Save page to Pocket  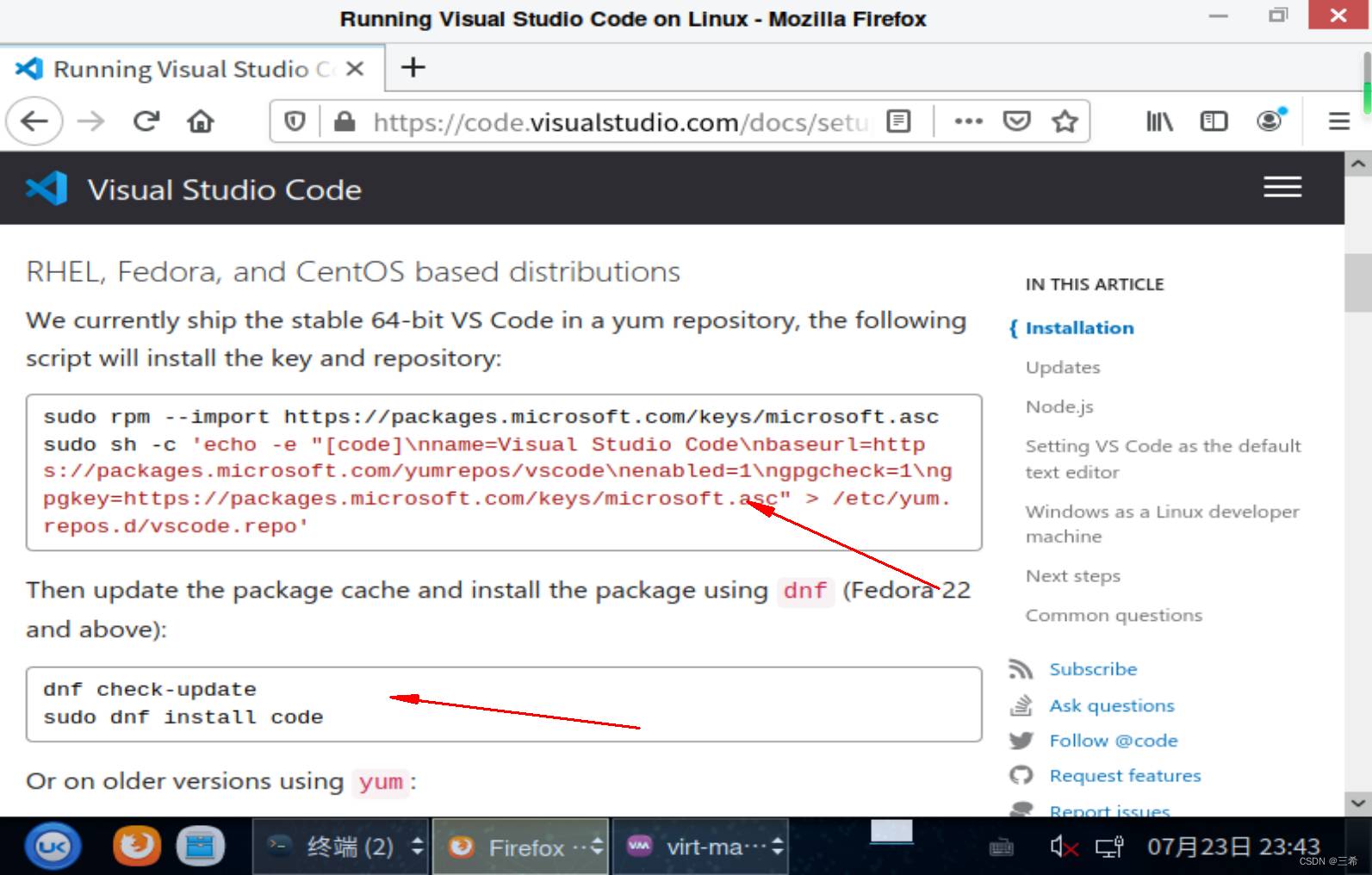pyautogui.click(x=1017, y=121)
